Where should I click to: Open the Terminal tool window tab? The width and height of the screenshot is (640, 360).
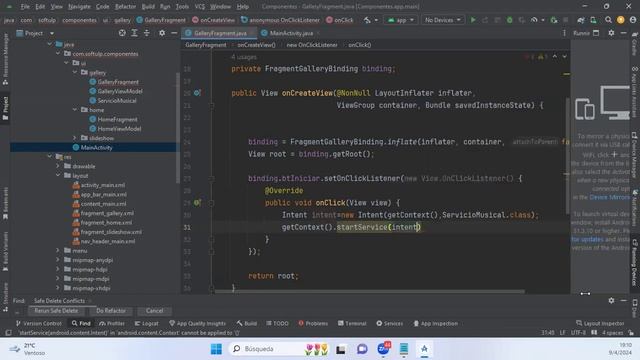[x=352, y=323]
